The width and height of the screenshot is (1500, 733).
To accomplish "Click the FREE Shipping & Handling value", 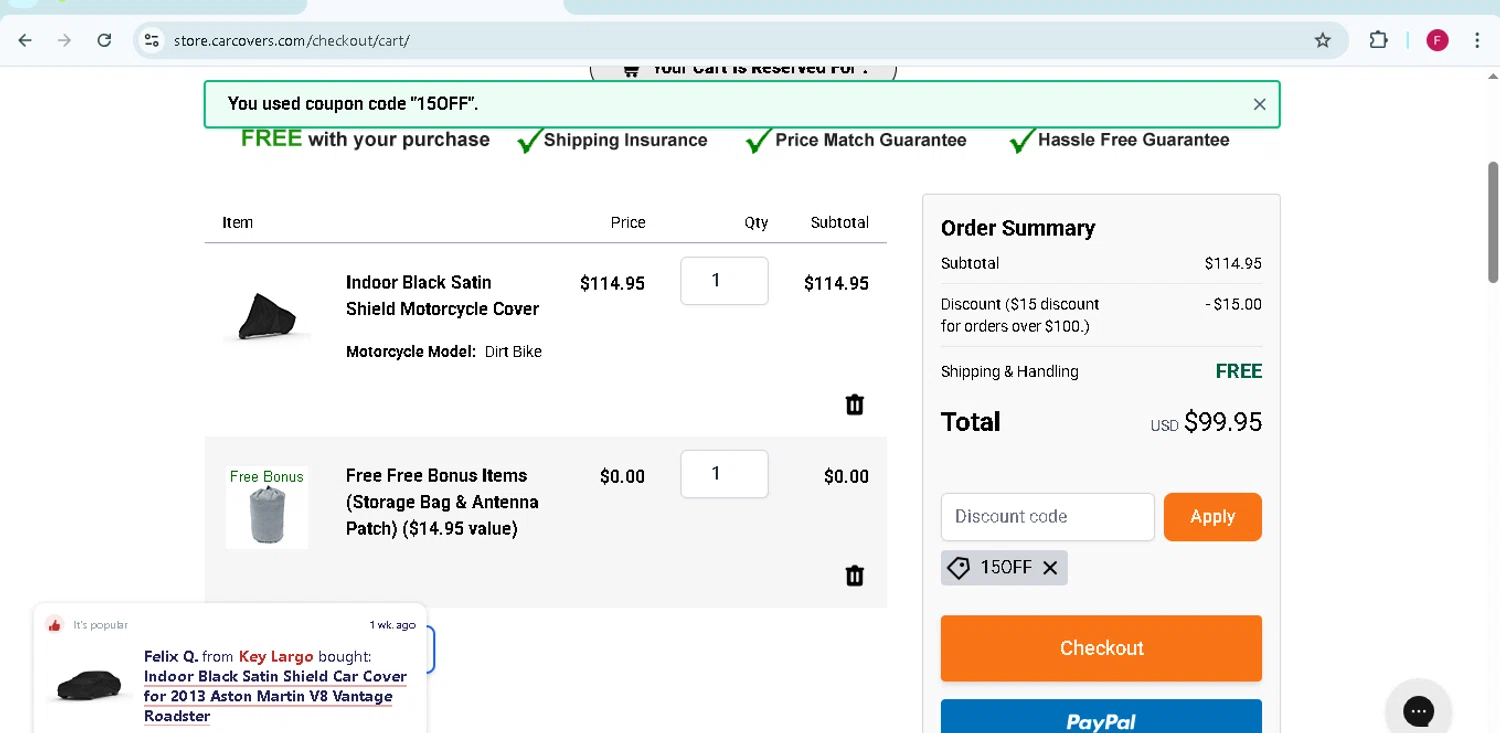I will click(x=1238, y=371).
